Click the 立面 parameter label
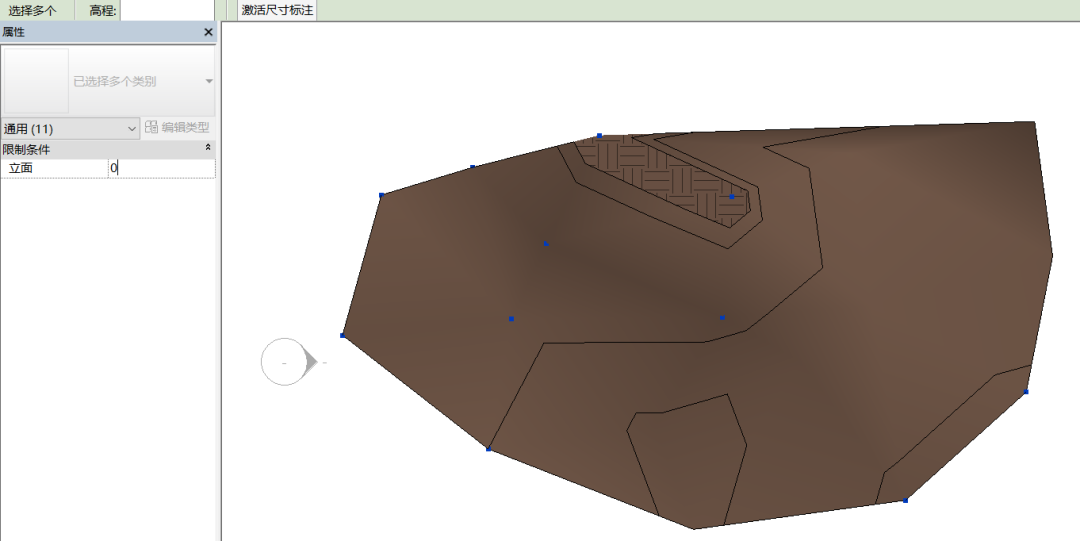 click(21, 167)
